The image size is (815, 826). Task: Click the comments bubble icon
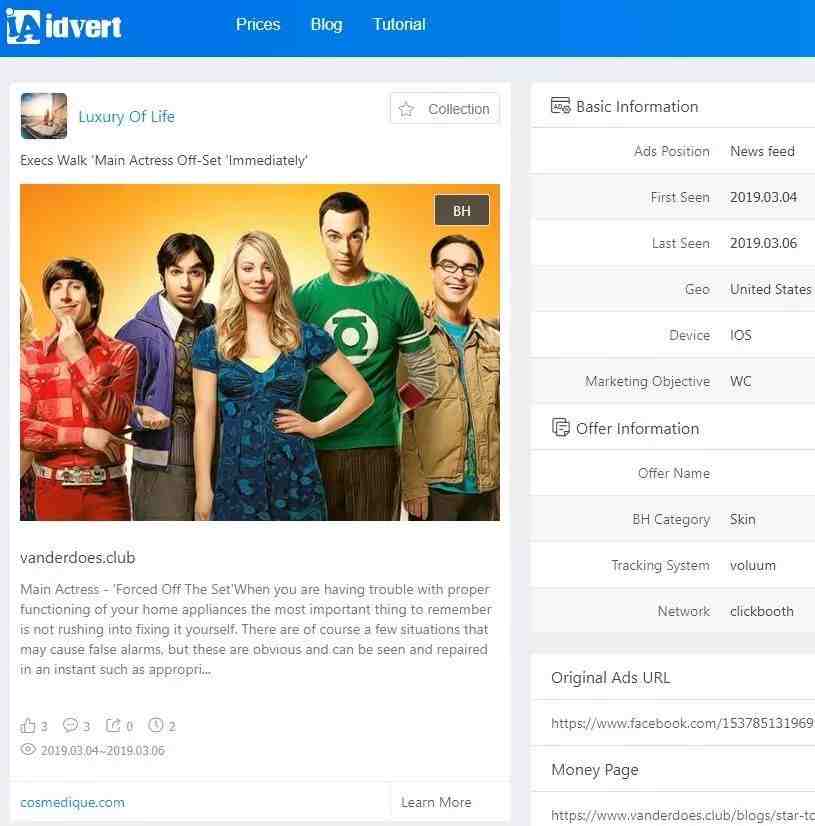[70, 725]
